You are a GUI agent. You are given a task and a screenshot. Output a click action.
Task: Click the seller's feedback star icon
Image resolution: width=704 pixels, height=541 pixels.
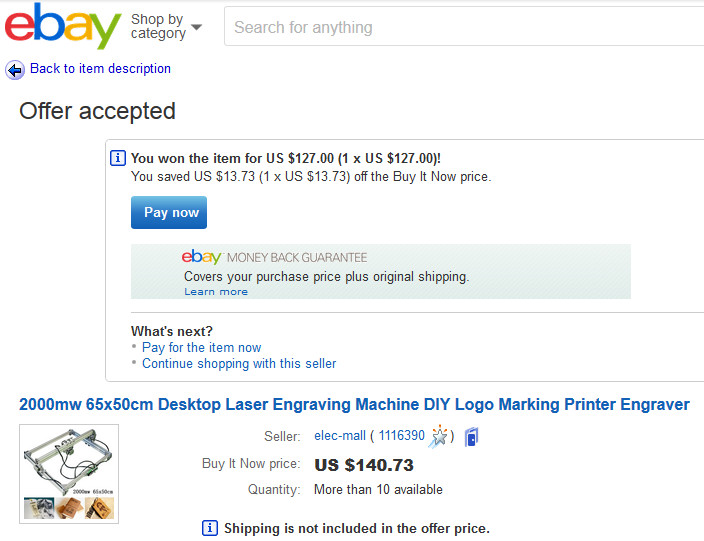(x=438, y=436)
